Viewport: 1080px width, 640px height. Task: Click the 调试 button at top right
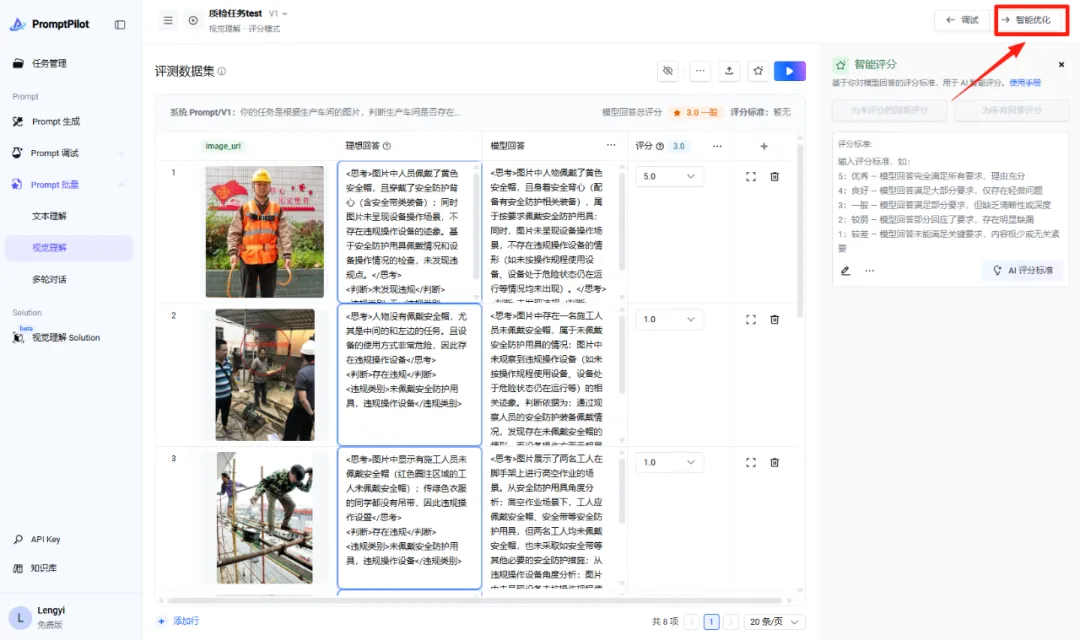tap(962, 20)
